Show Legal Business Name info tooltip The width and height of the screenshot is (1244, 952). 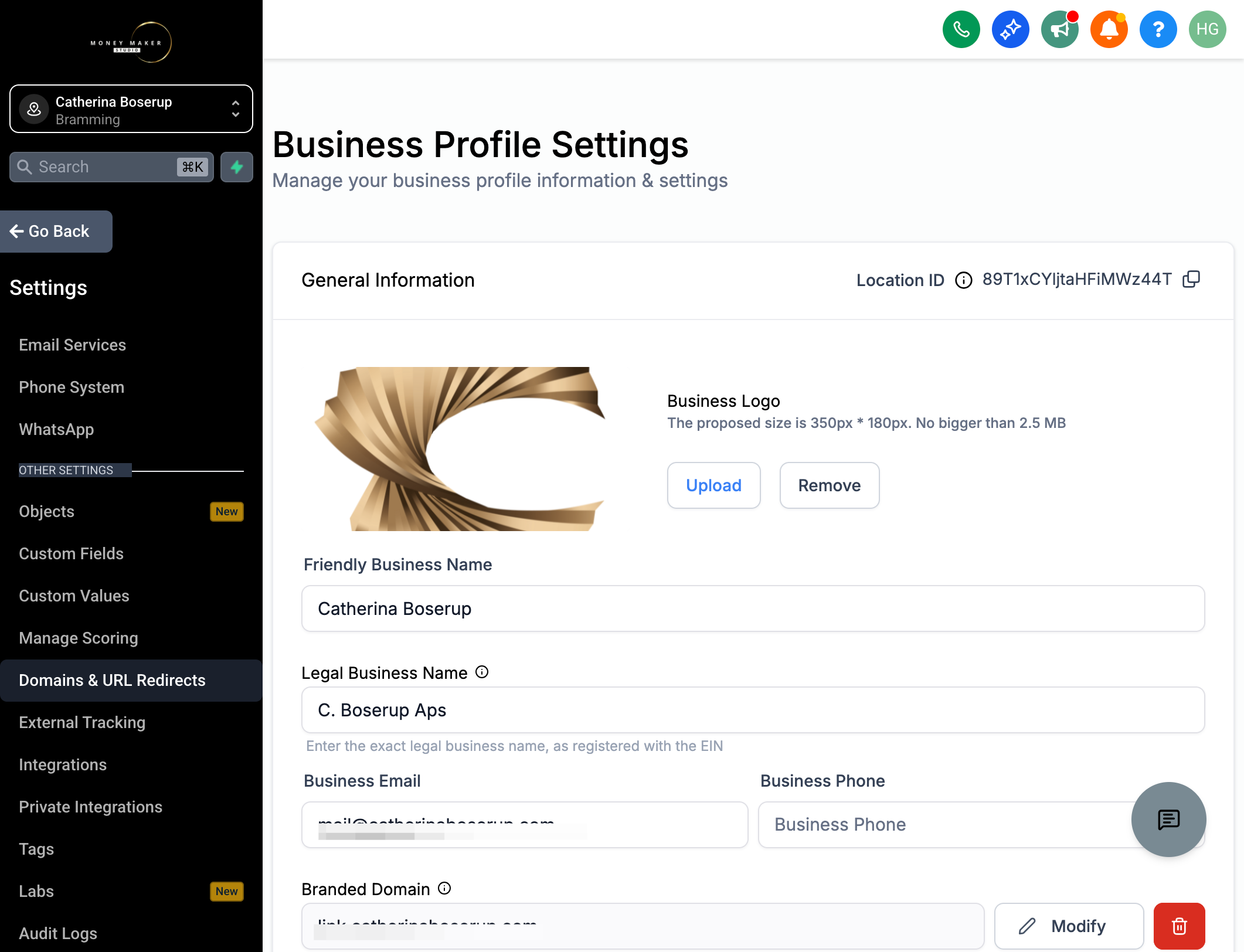click(482, 672)
